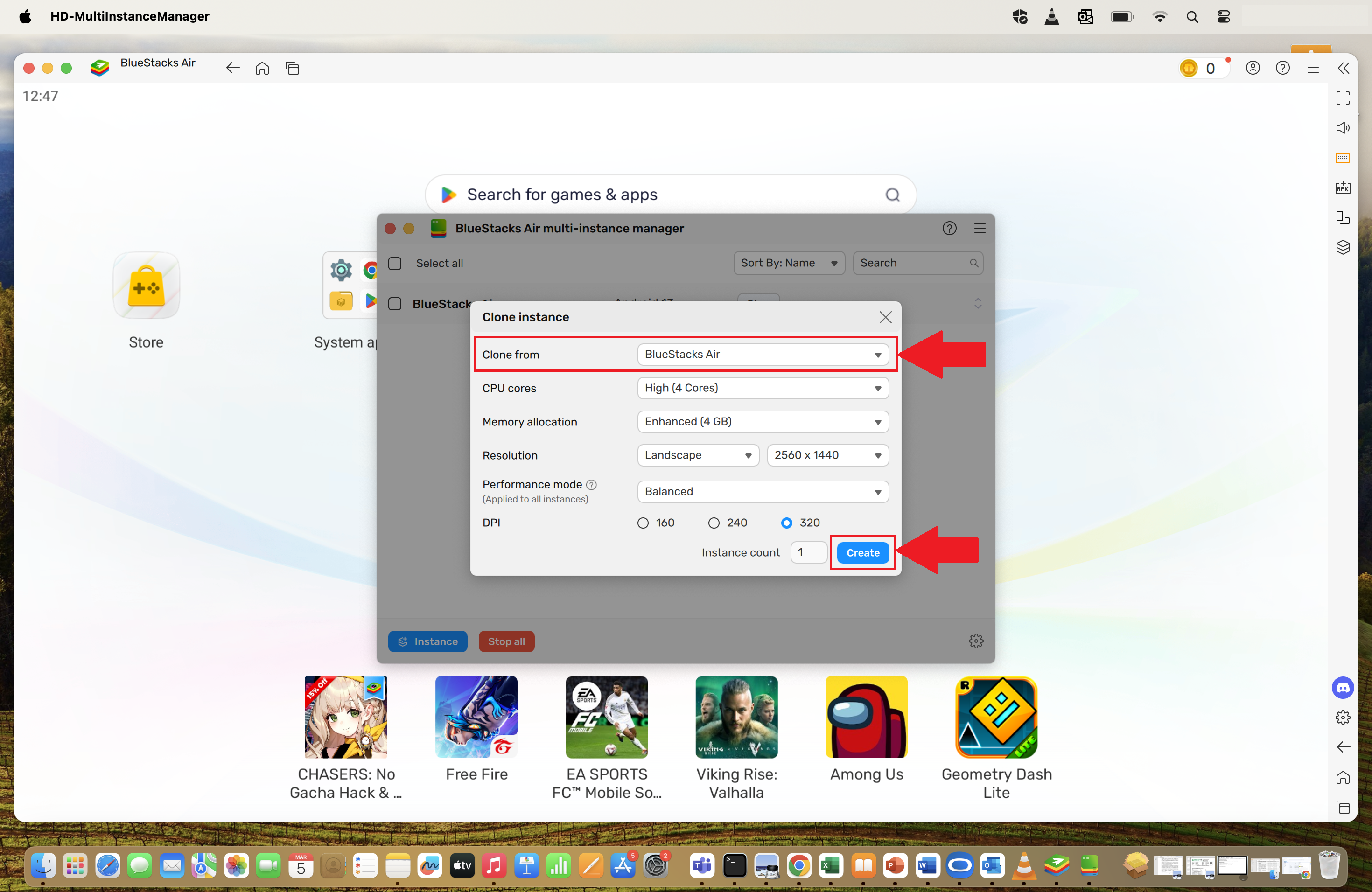This screenshot has height=892, width=1372.
Task: Open the Sort By: Name dropdown
Action: click(x=789, y=263)
